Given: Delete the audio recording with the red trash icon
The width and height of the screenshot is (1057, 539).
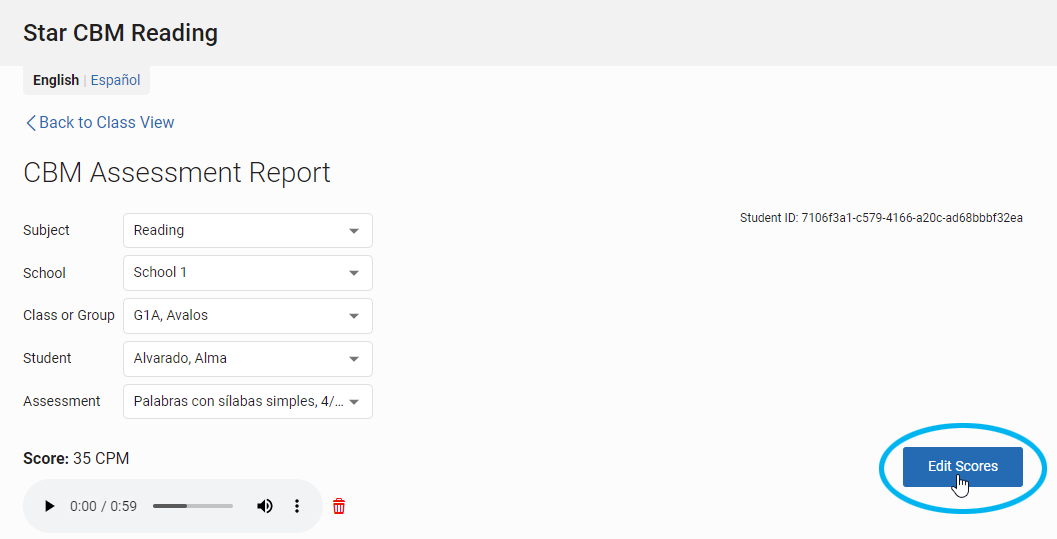Looking at the screenshot, I should (x=339, y=506).
